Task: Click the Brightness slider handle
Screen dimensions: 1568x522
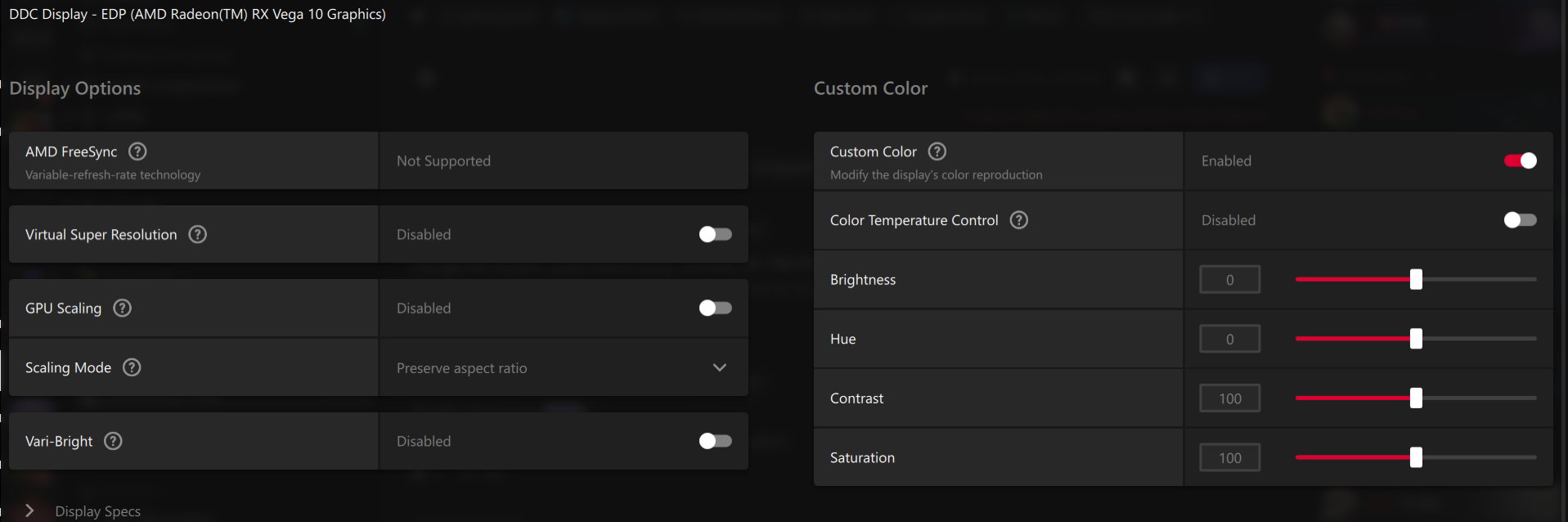Action: point(1416,280)
